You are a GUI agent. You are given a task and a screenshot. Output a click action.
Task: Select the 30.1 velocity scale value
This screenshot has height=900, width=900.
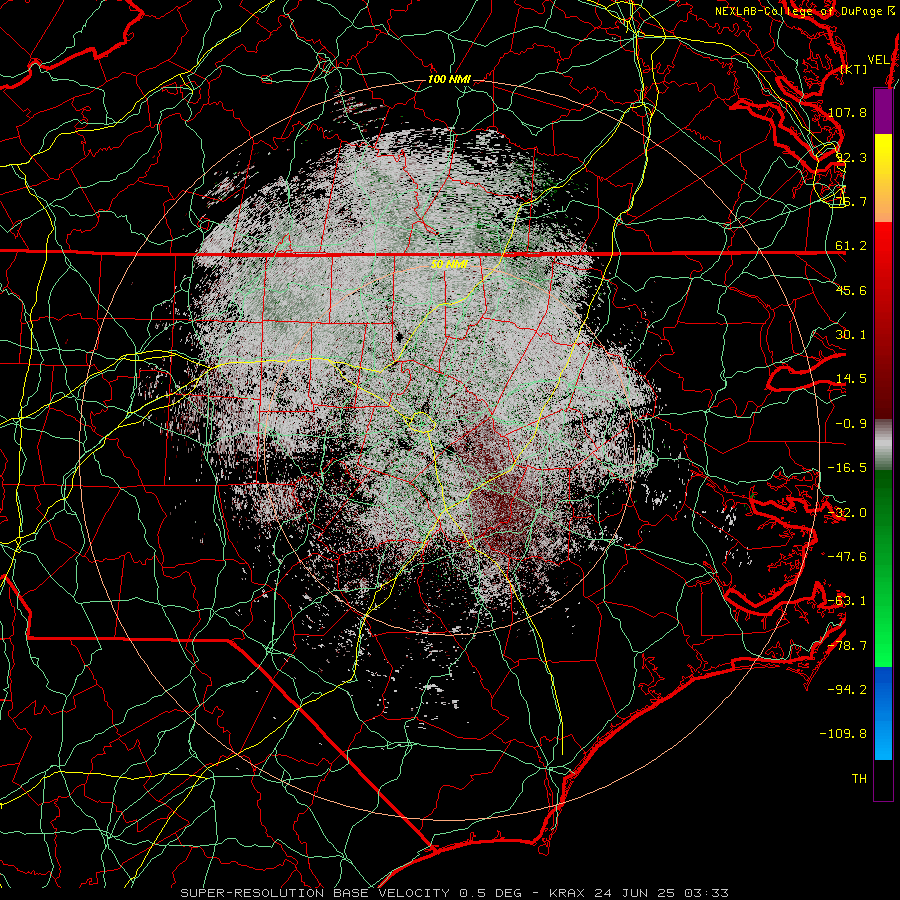click(x=851, y=335)
